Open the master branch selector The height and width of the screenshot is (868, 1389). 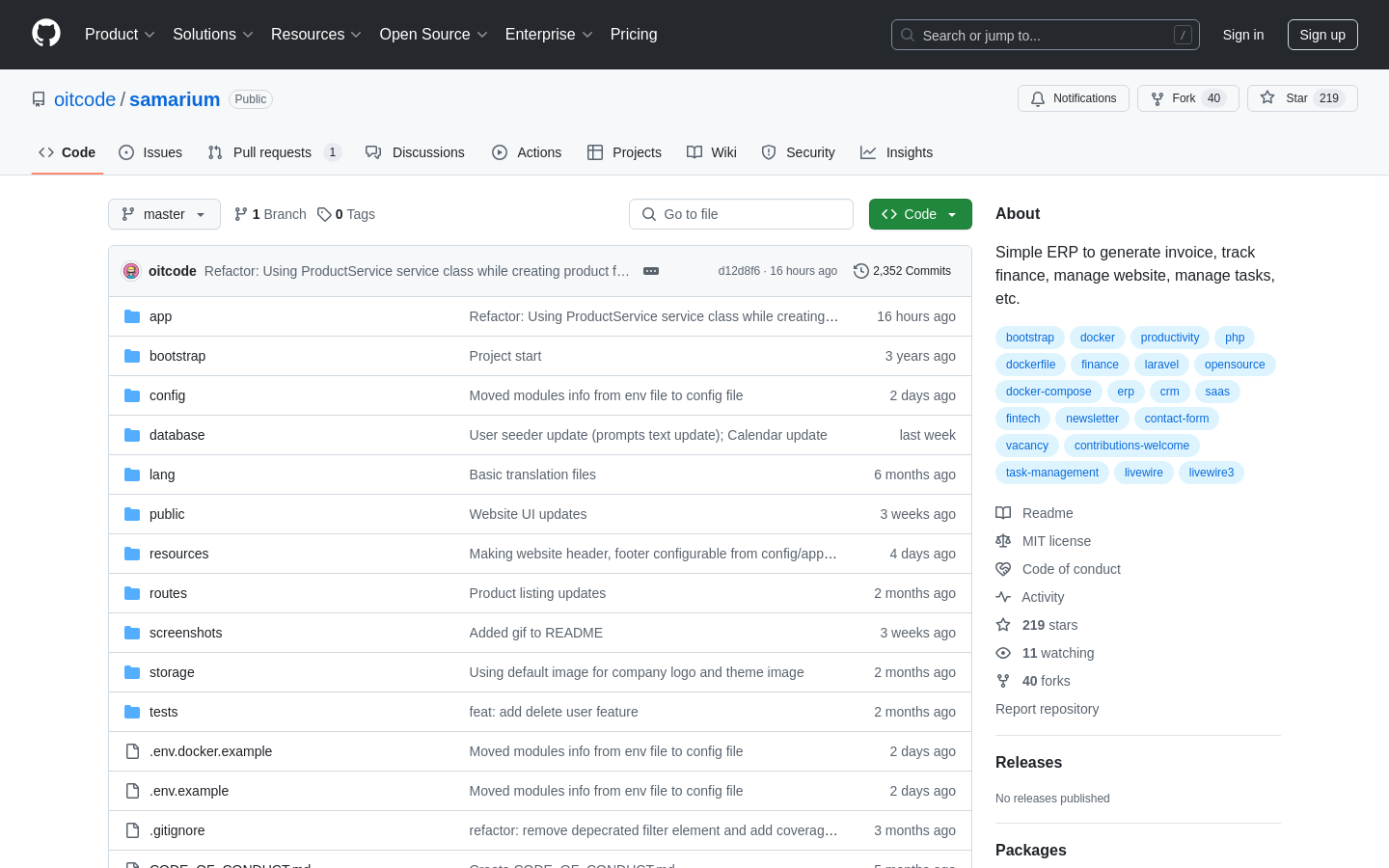pyautogui.click(x=164, y=214)
